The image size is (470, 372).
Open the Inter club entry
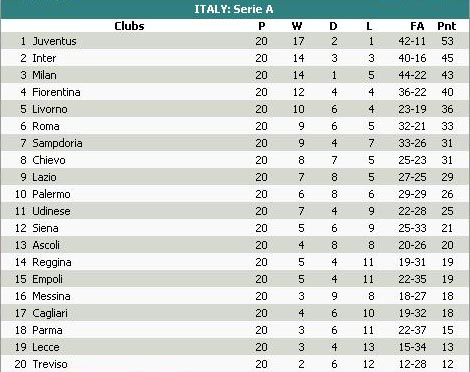(44, 58)
